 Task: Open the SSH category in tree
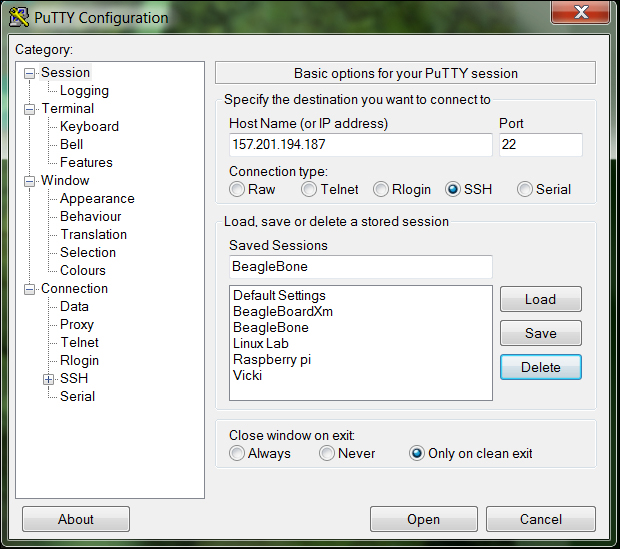[74, 379]
